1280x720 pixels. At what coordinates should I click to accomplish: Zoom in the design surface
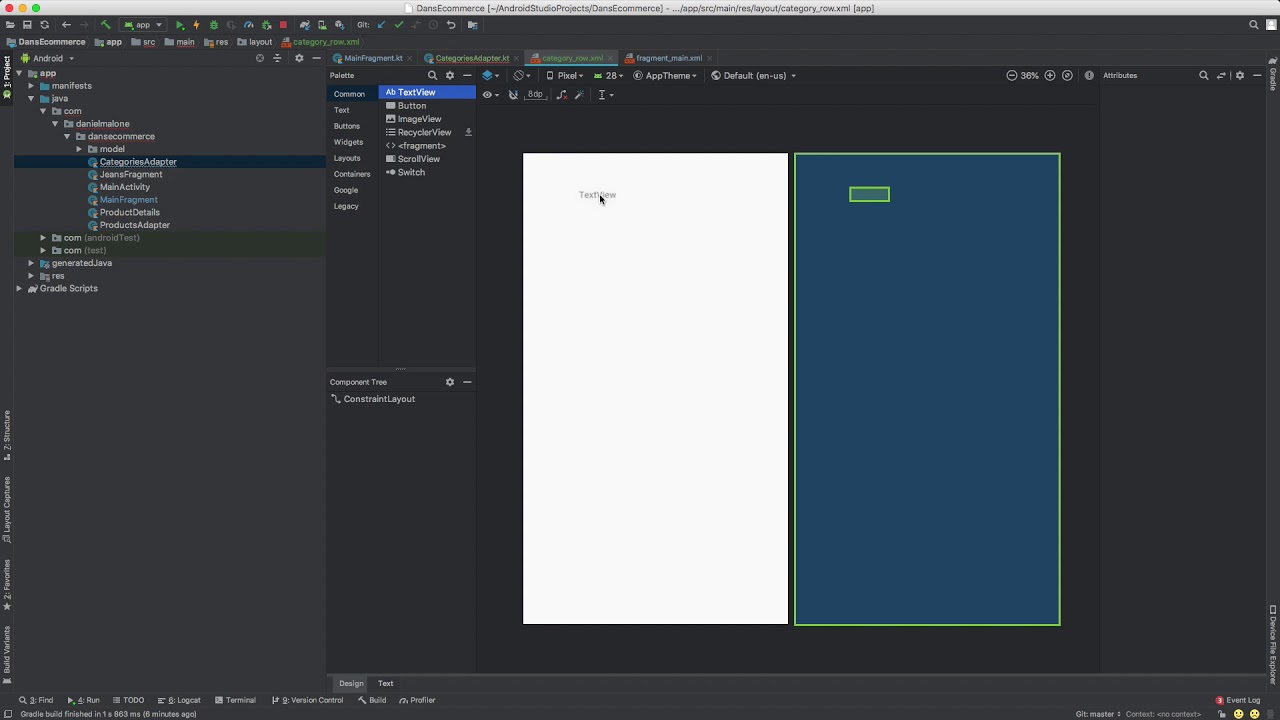pos(1050,75)
